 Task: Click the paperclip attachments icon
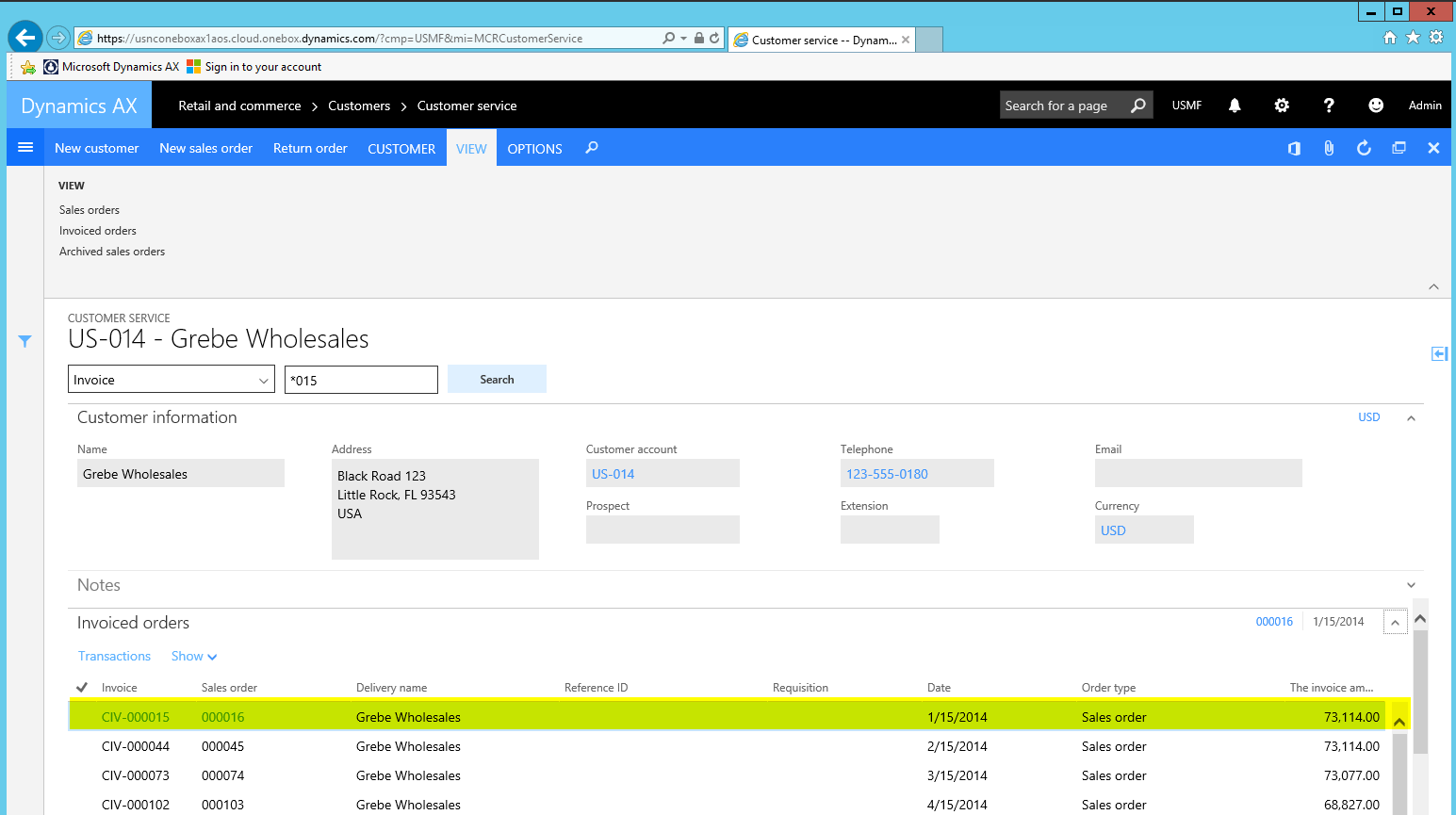[x=1329, y=148]
